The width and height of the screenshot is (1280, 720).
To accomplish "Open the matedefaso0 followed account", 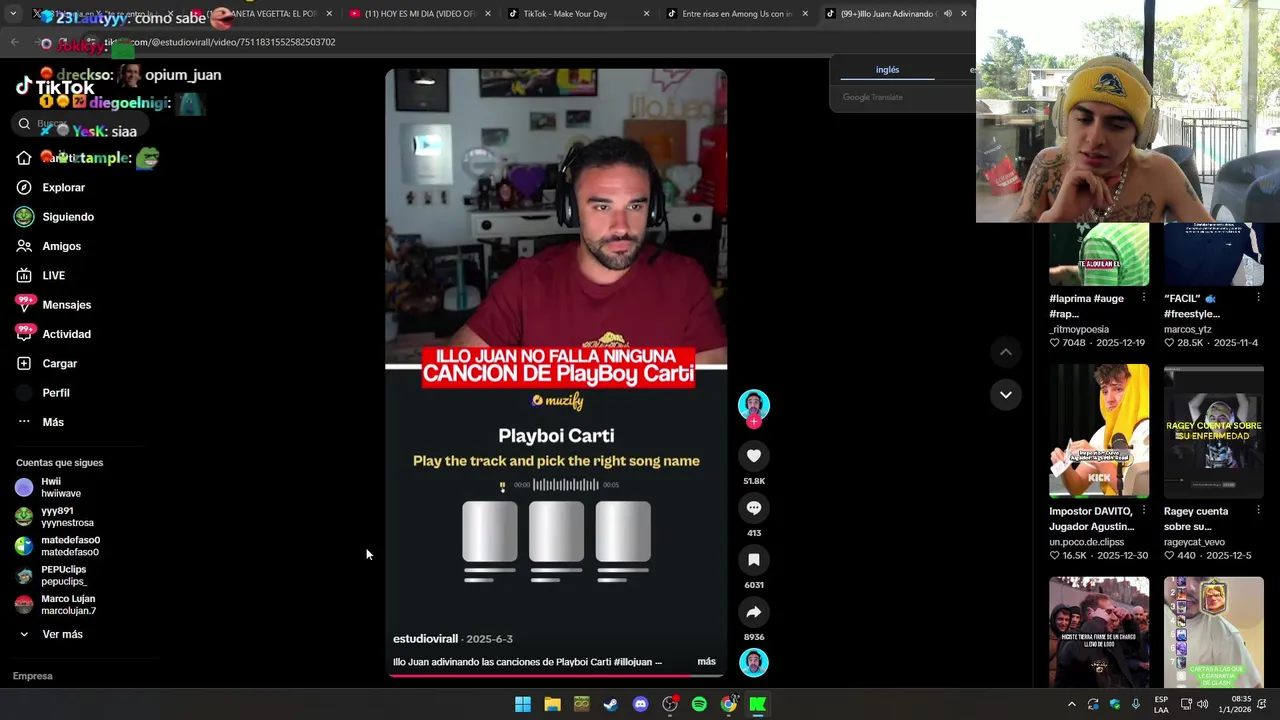I will [57, 546].
